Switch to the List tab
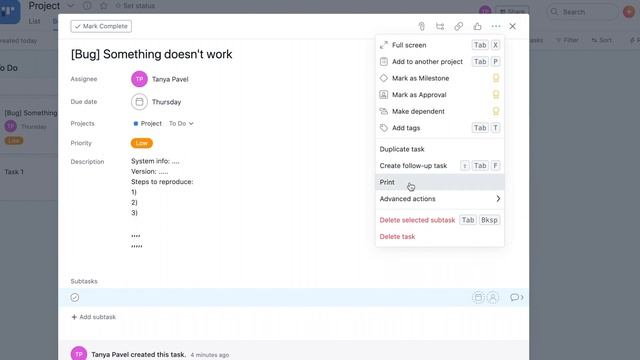Image resolution: width=640 pixels, height=360 pixels. [34, 21]
